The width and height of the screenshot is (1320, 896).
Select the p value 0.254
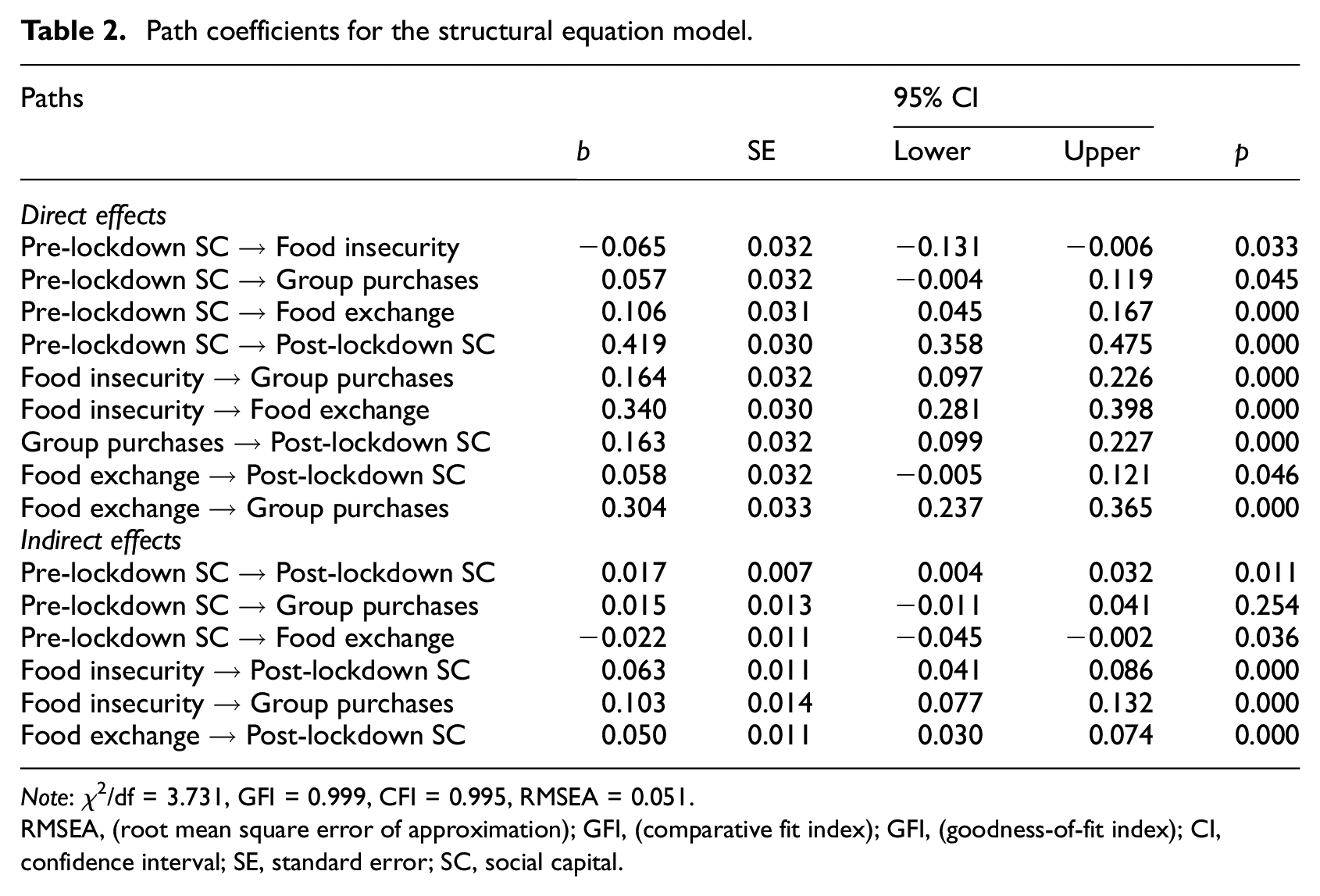1266,605
